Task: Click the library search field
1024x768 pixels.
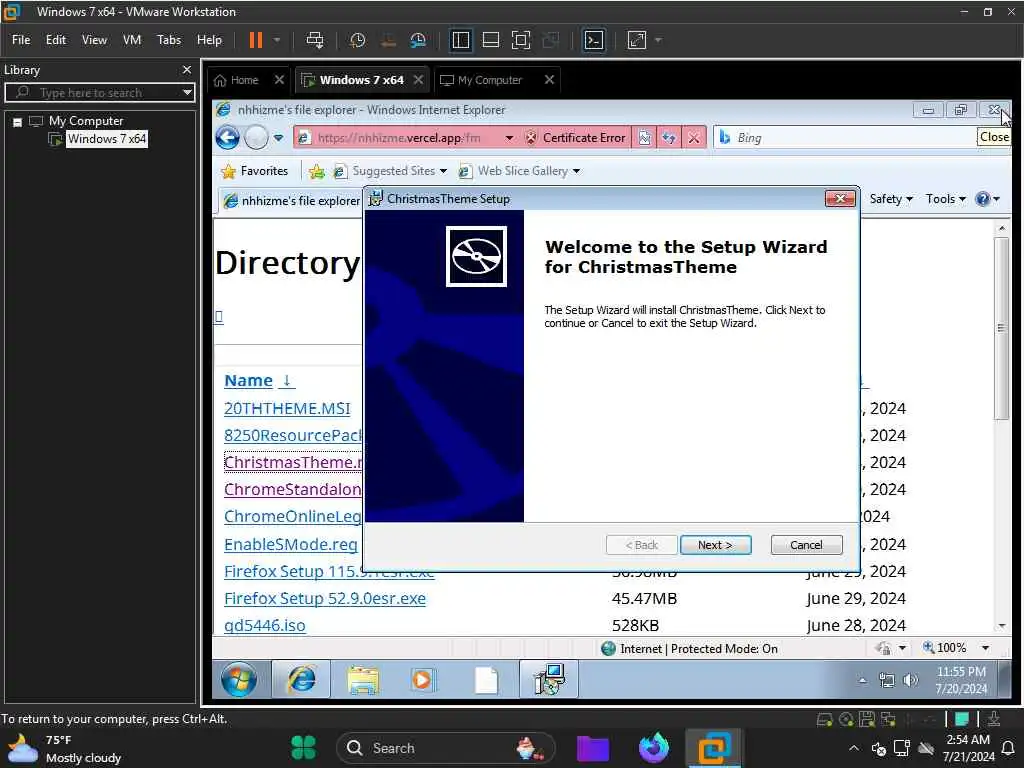Action: (x=98, y=93)
